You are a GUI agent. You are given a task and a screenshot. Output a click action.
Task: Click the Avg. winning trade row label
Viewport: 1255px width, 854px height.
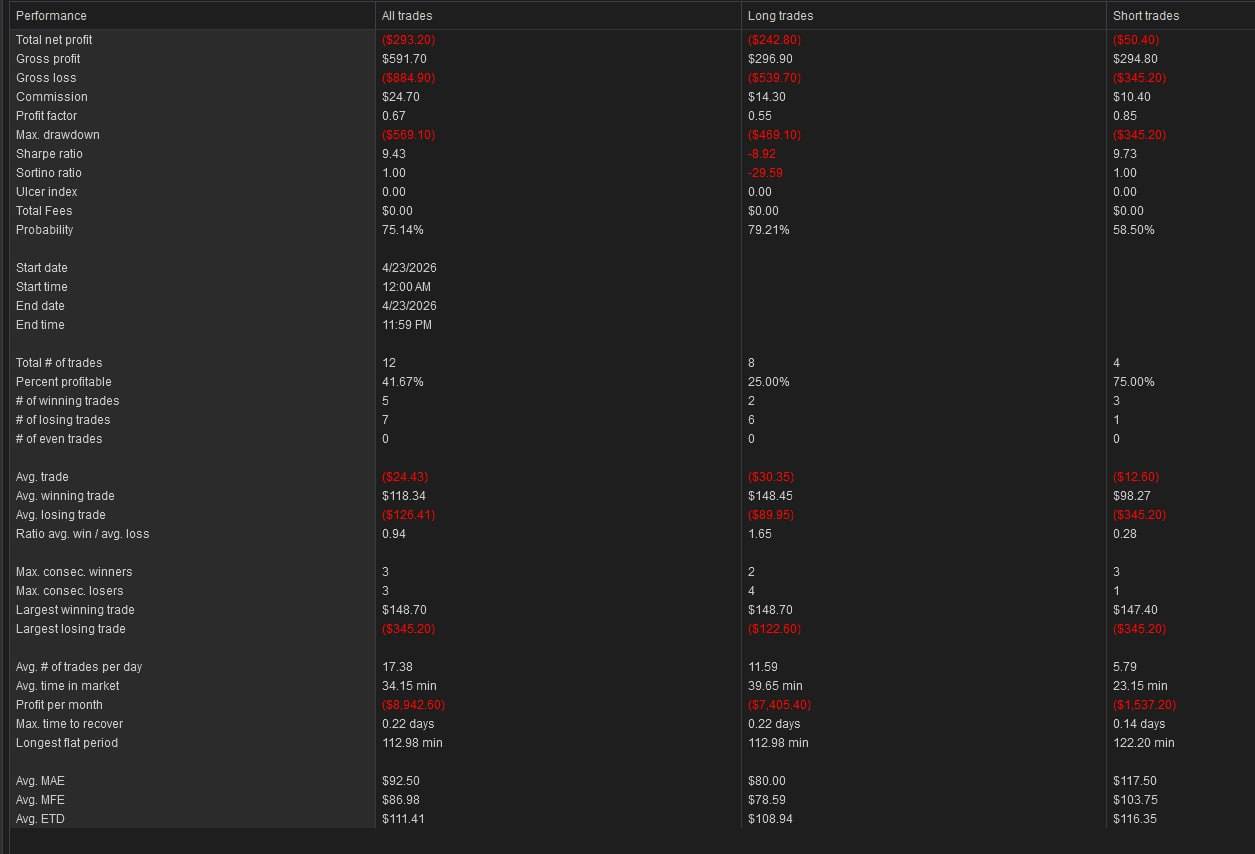coord(65,496)
